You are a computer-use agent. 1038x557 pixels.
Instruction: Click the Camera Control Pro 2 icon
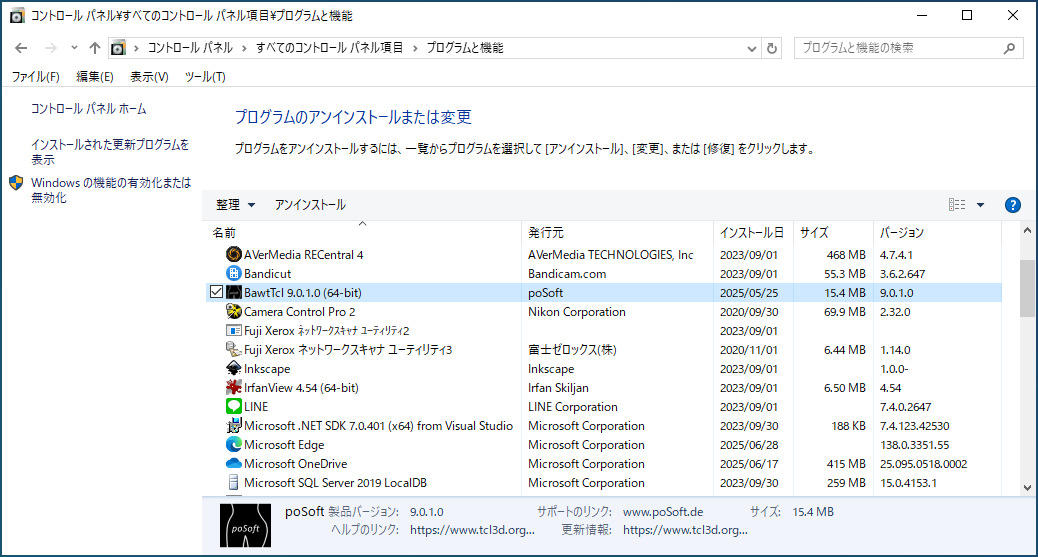[x=233, y=311]
